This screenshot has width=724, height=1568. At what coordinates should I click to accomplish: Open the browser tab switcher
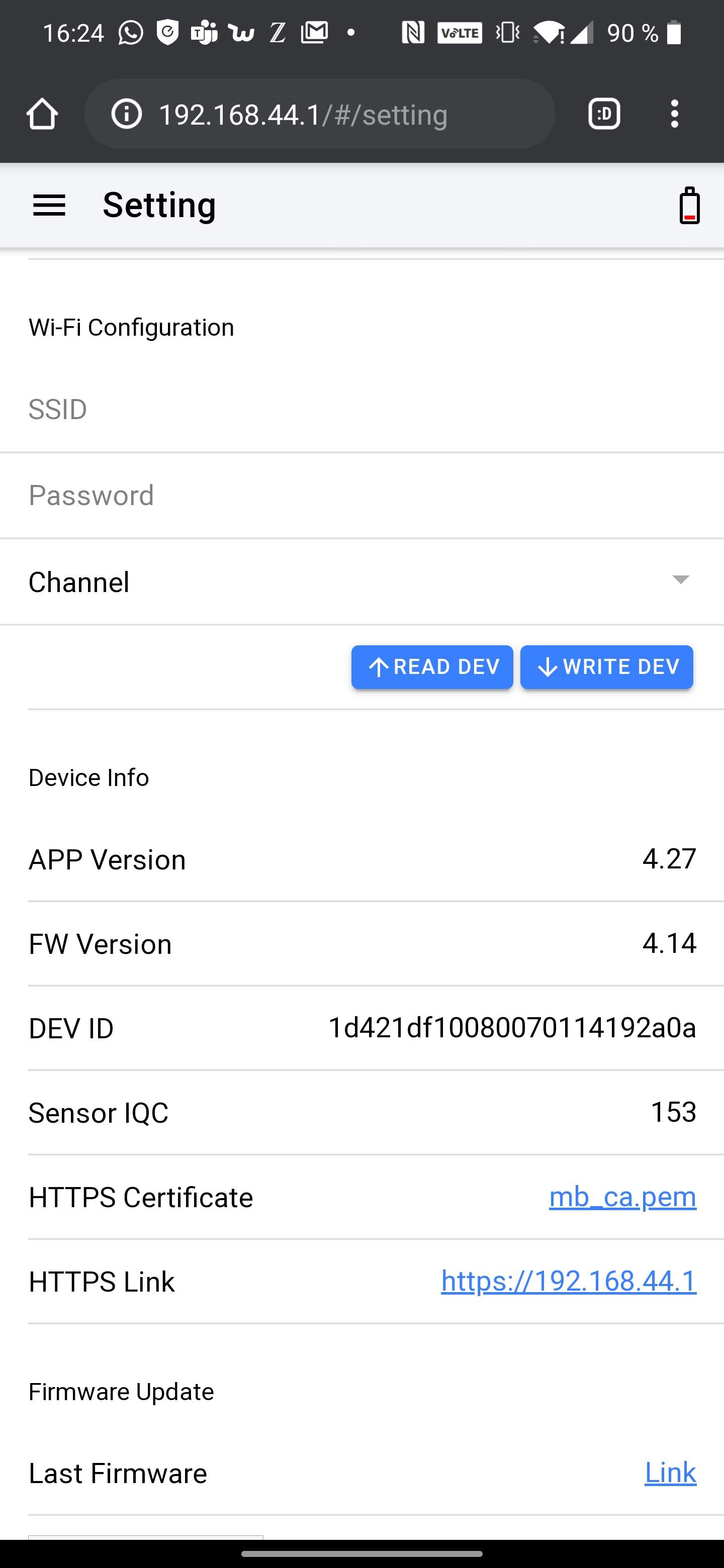click(604, 114)
